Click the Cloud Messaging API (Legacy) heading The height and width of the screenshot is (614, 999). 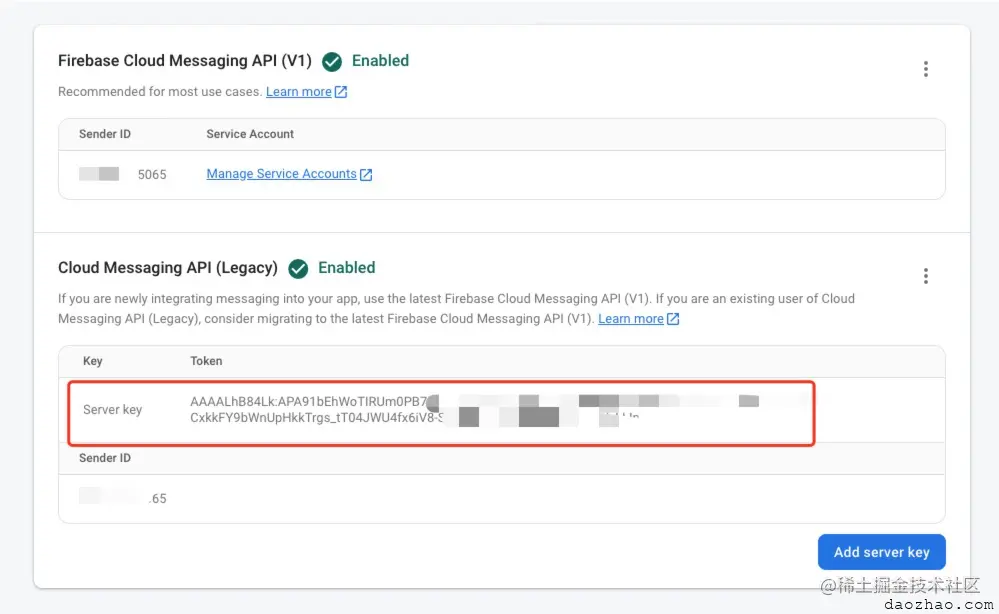[x=168, y=268]
